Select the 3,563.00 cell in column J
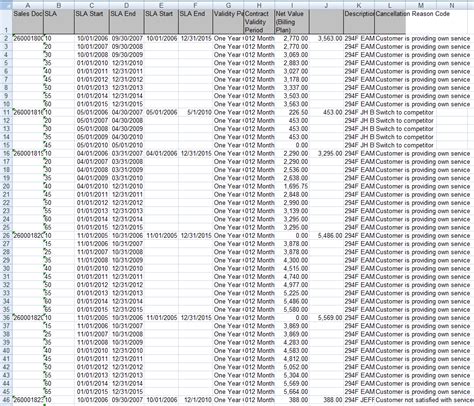This screenshot has width=474, height=406. point(326,38)
